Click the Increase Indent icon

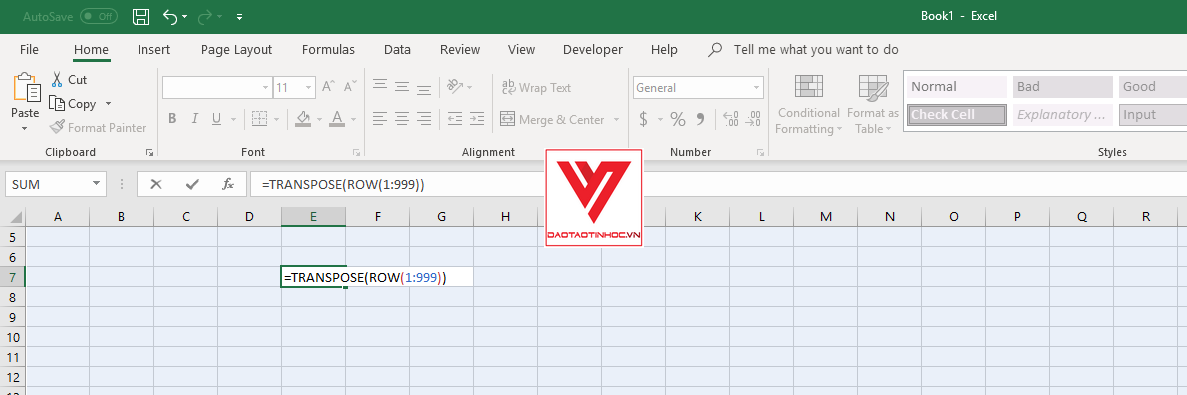click(x=477, y=119)
